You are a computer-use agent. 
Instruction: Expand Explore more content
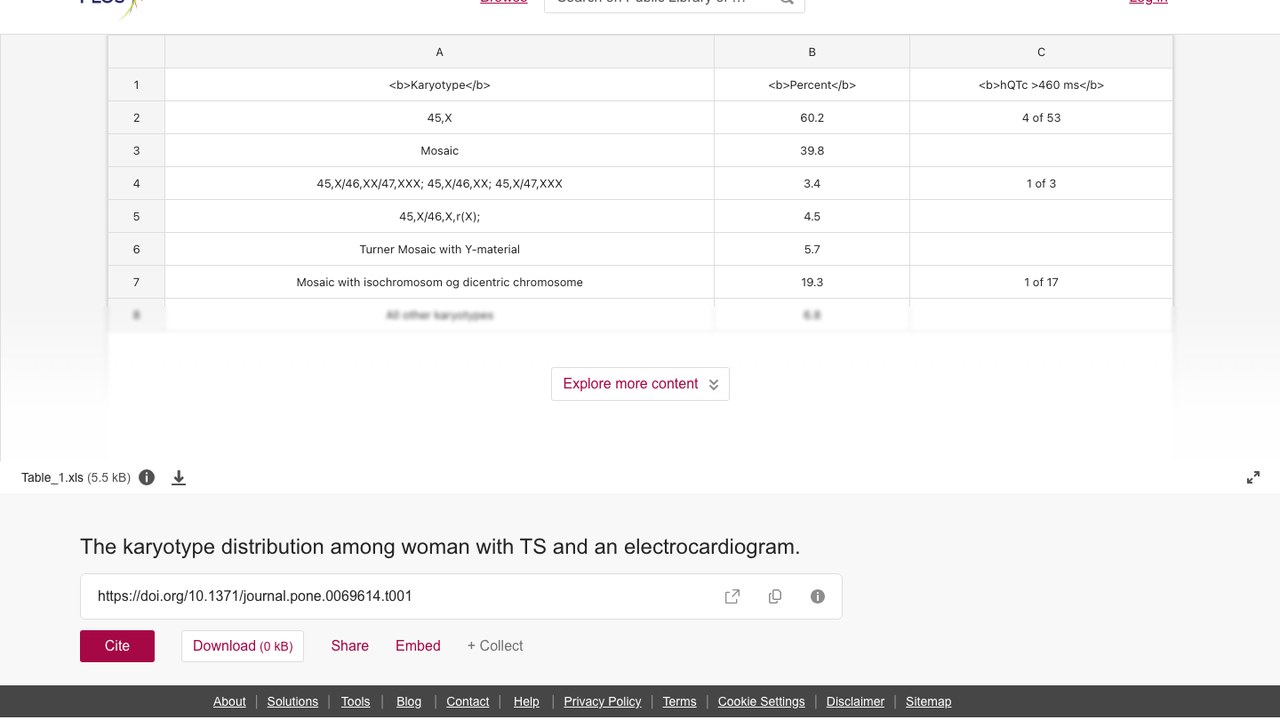pyautogui.click(x=640, y=384)
